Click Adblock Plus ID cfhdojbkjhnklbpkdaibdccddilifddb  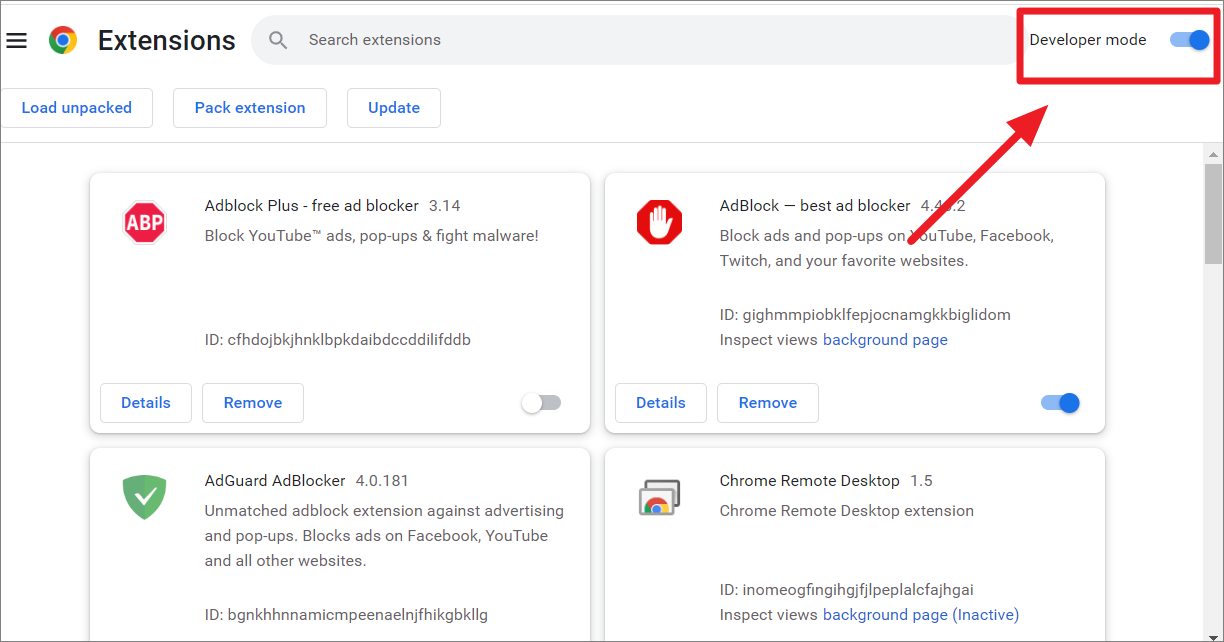tap(338, 340)
